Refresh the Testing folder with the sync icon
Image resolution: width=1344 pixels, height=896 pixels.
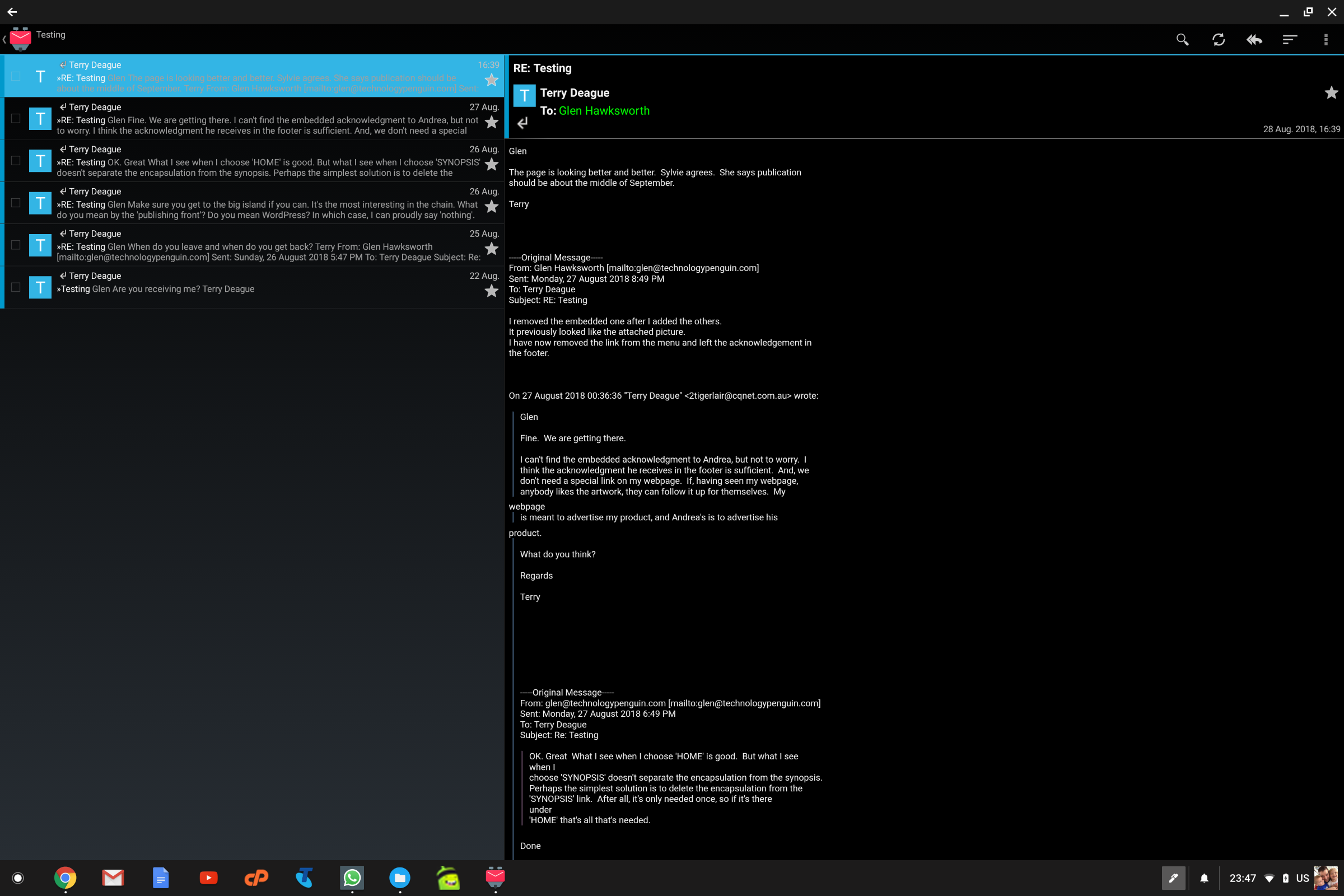[1219, 39]
